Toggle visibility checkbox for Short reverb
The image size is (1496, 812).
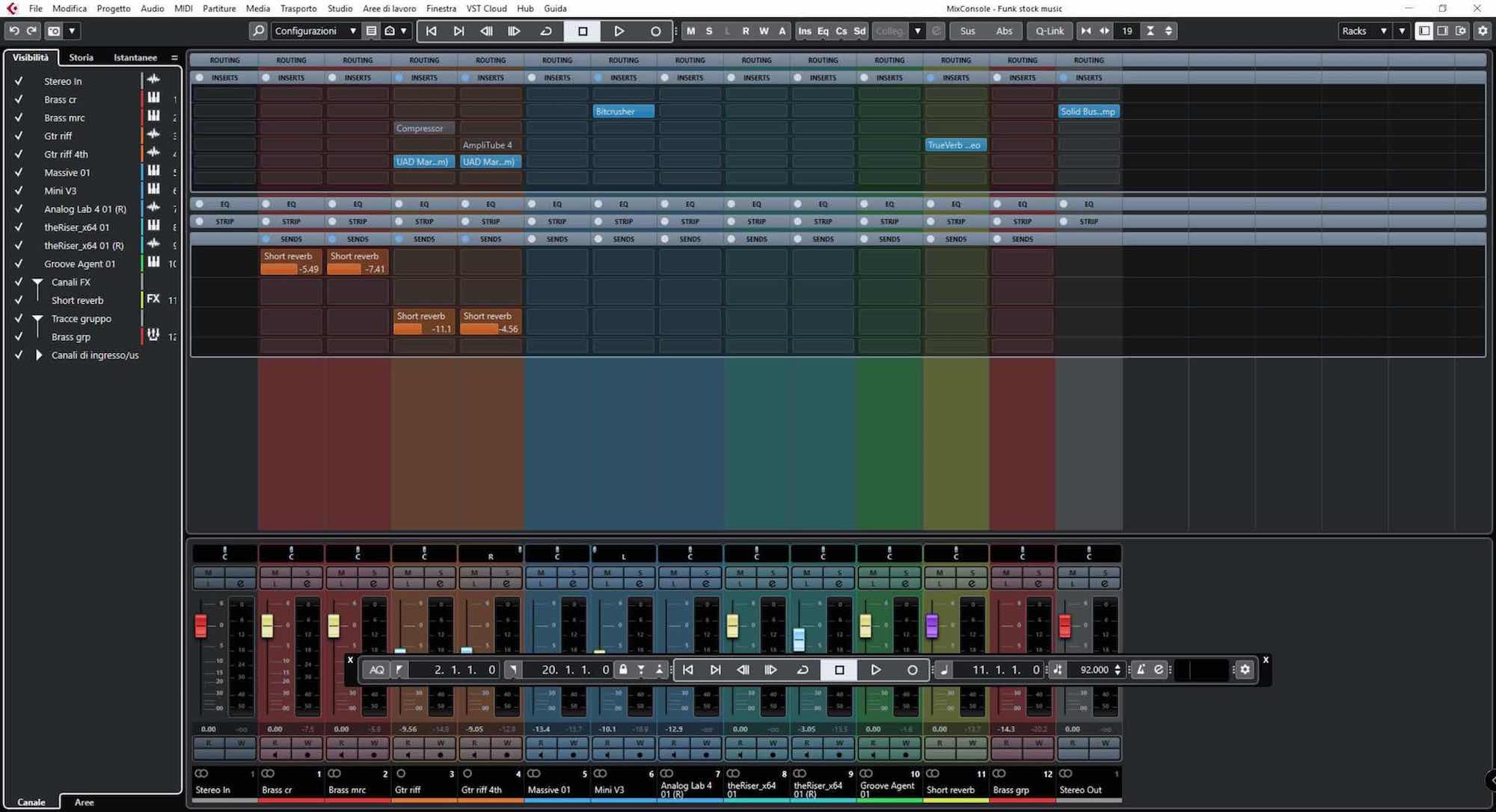[x=19, y=301]
